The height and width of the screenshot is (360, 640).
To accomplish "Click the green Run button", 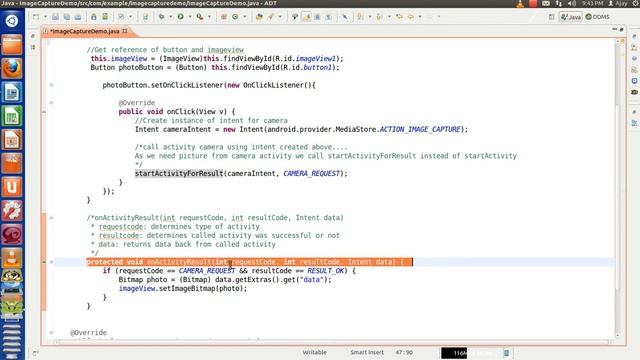I will 180,17.
